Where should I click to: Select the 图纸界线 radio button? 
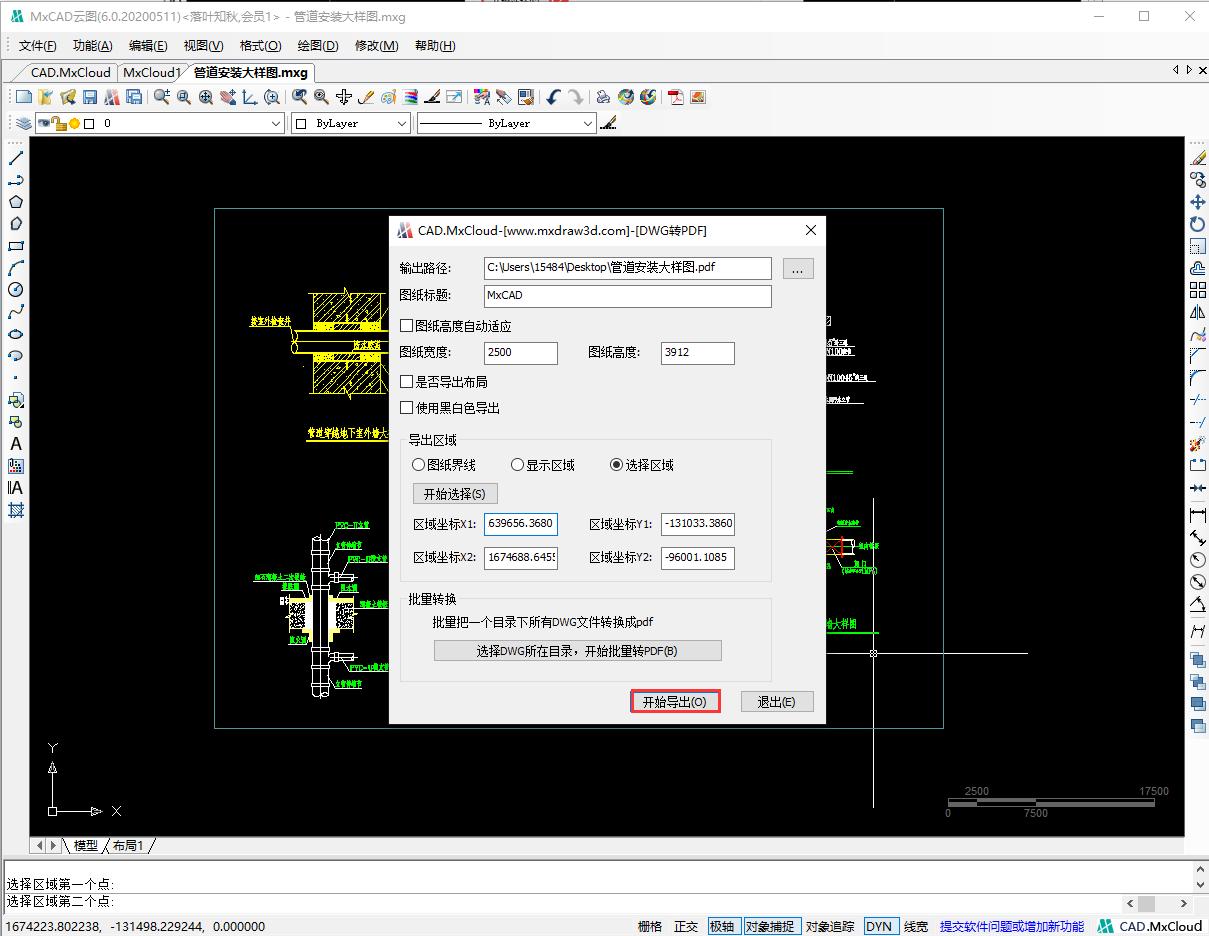click(x=418, y=464)
